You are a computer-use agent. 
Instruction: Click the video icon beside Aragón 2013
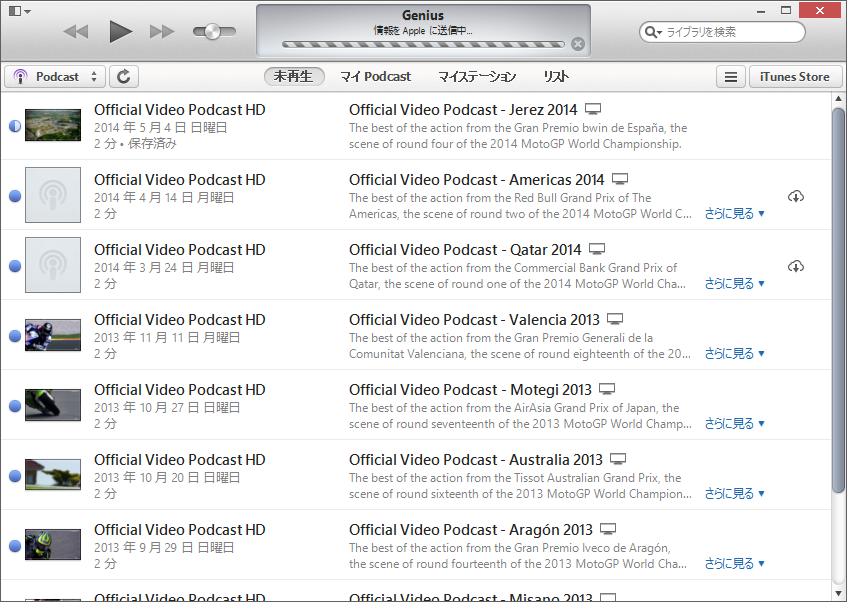608,529
